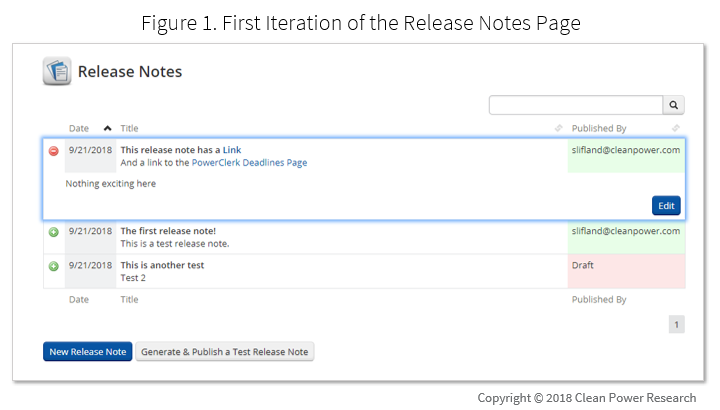Open the PowerClerk Deadlines Page link
720x410 pixels.
(249, 163)
